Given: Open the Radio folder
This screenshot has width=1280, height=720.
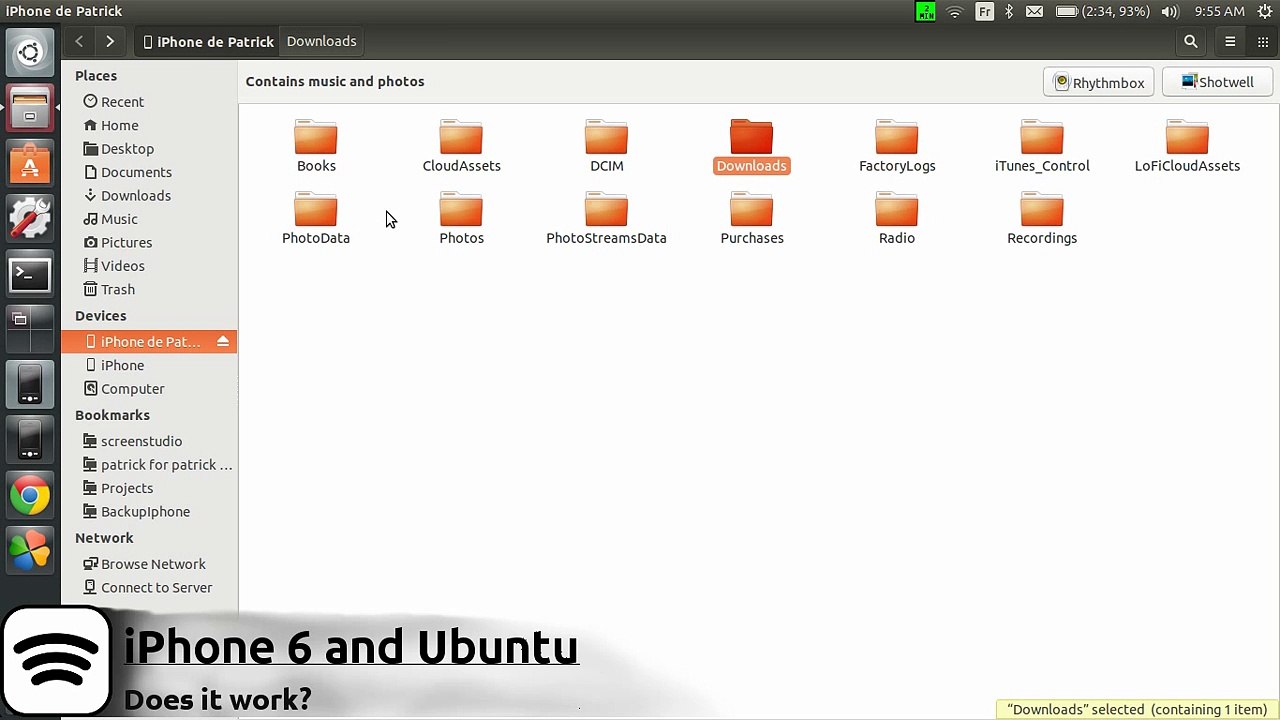Looking at the screenshot, I should [x=897, y=219].
